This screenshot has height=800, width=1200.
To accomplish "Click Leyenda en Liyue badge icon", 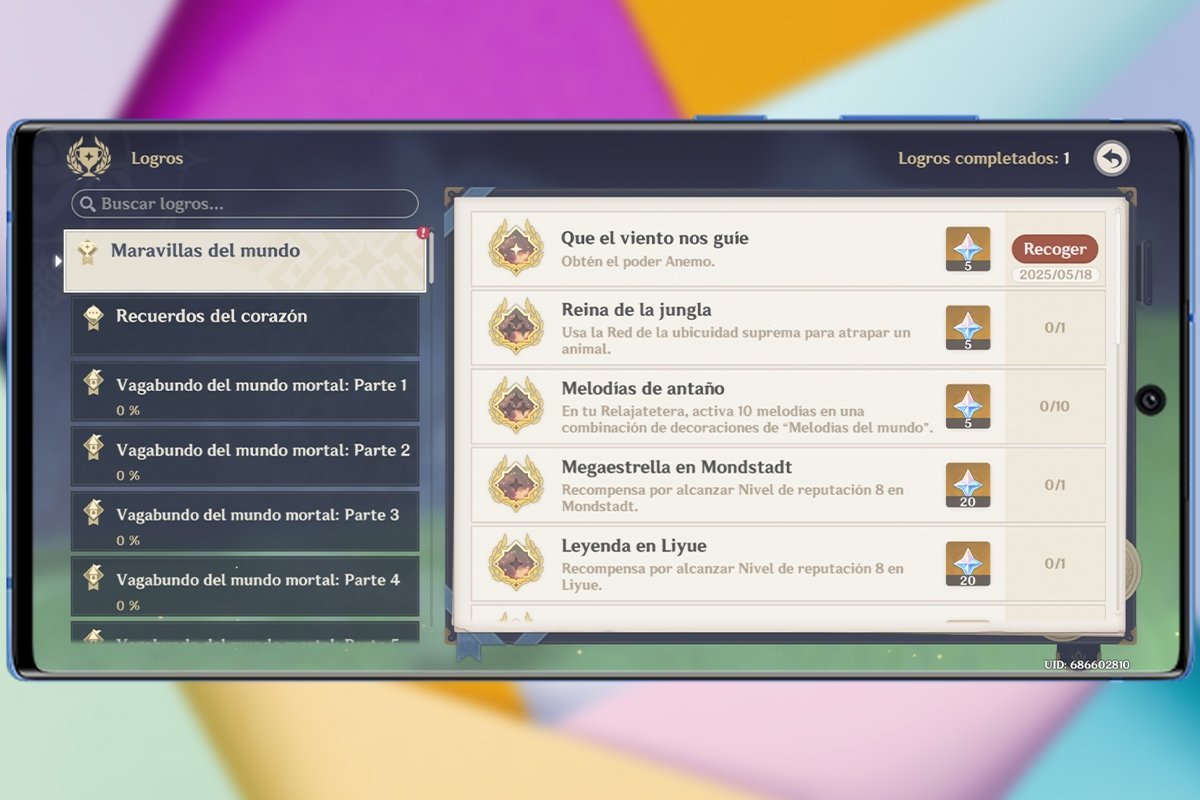I will point(516,562).
